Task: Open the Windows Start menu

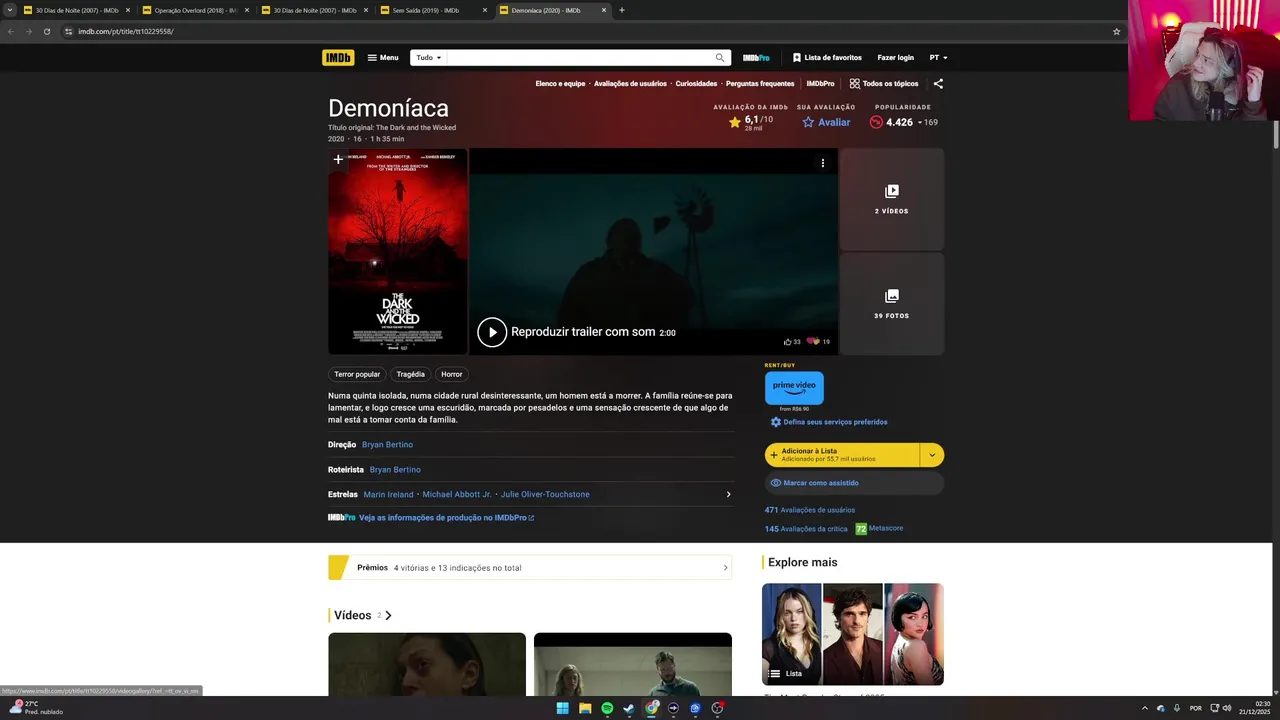Action: point(562,708)
